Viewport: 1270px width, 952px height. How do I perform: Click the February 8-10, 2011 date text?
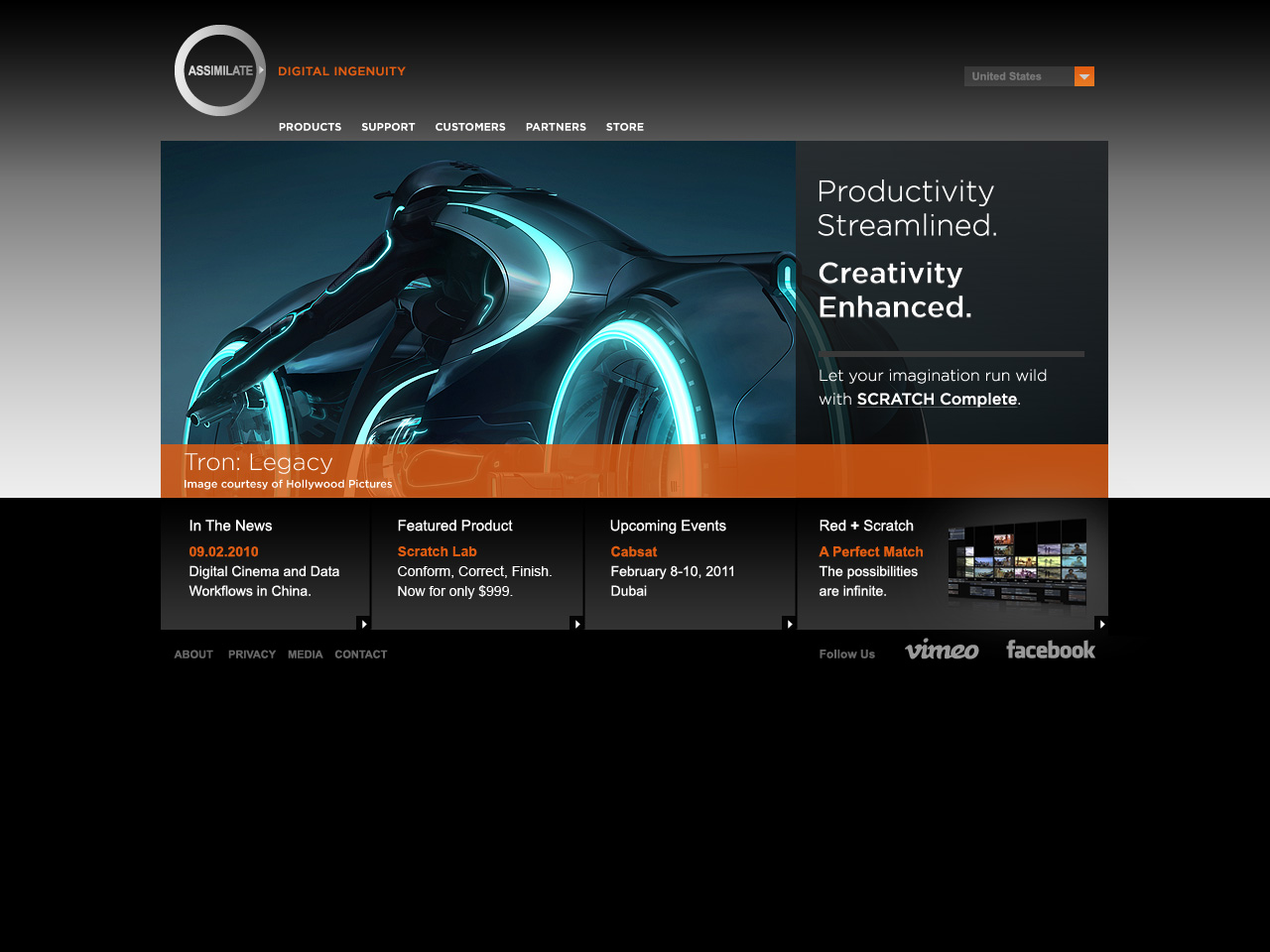673,571
